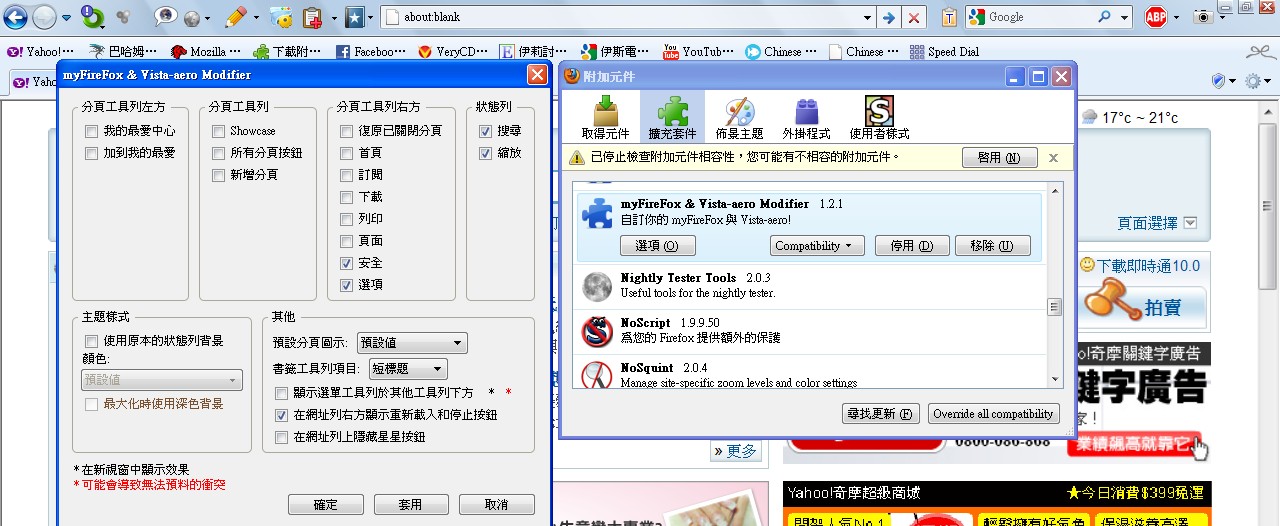
Task: Uncheck the 安全 checkbox
Action: [347, 263]
